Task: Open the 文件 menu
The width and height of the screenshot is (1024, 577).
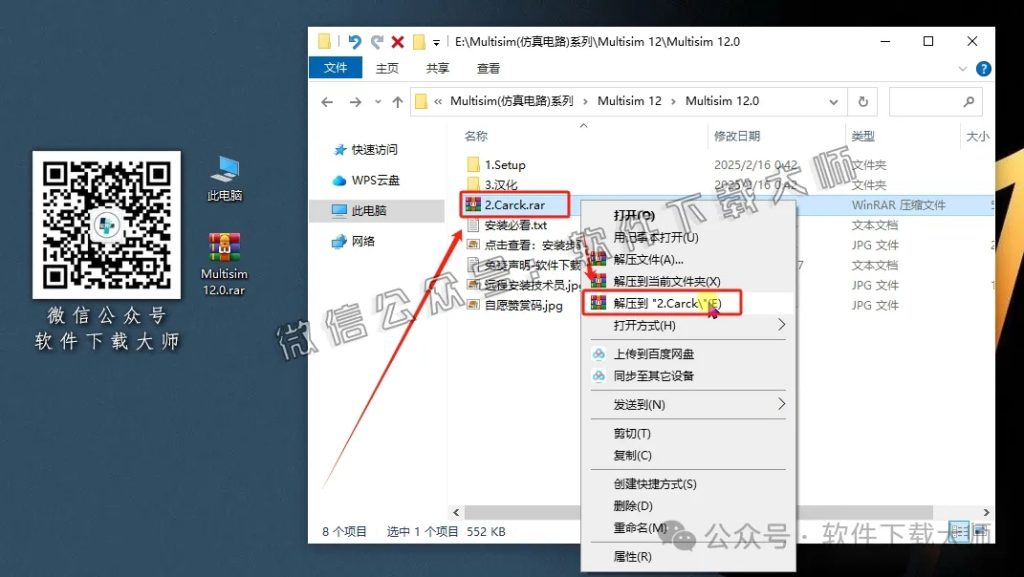Action: [x=336, y=67]
